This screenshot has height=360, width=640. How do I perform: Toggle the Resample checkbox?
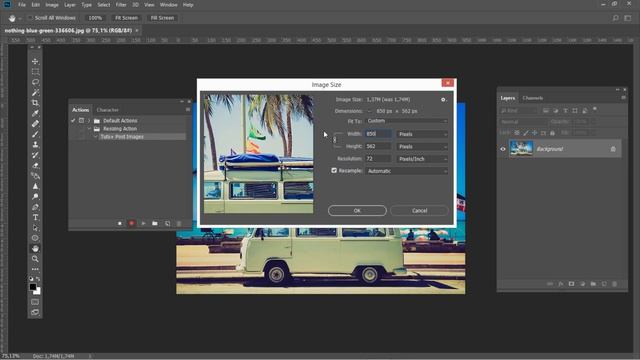click(334, 170)
